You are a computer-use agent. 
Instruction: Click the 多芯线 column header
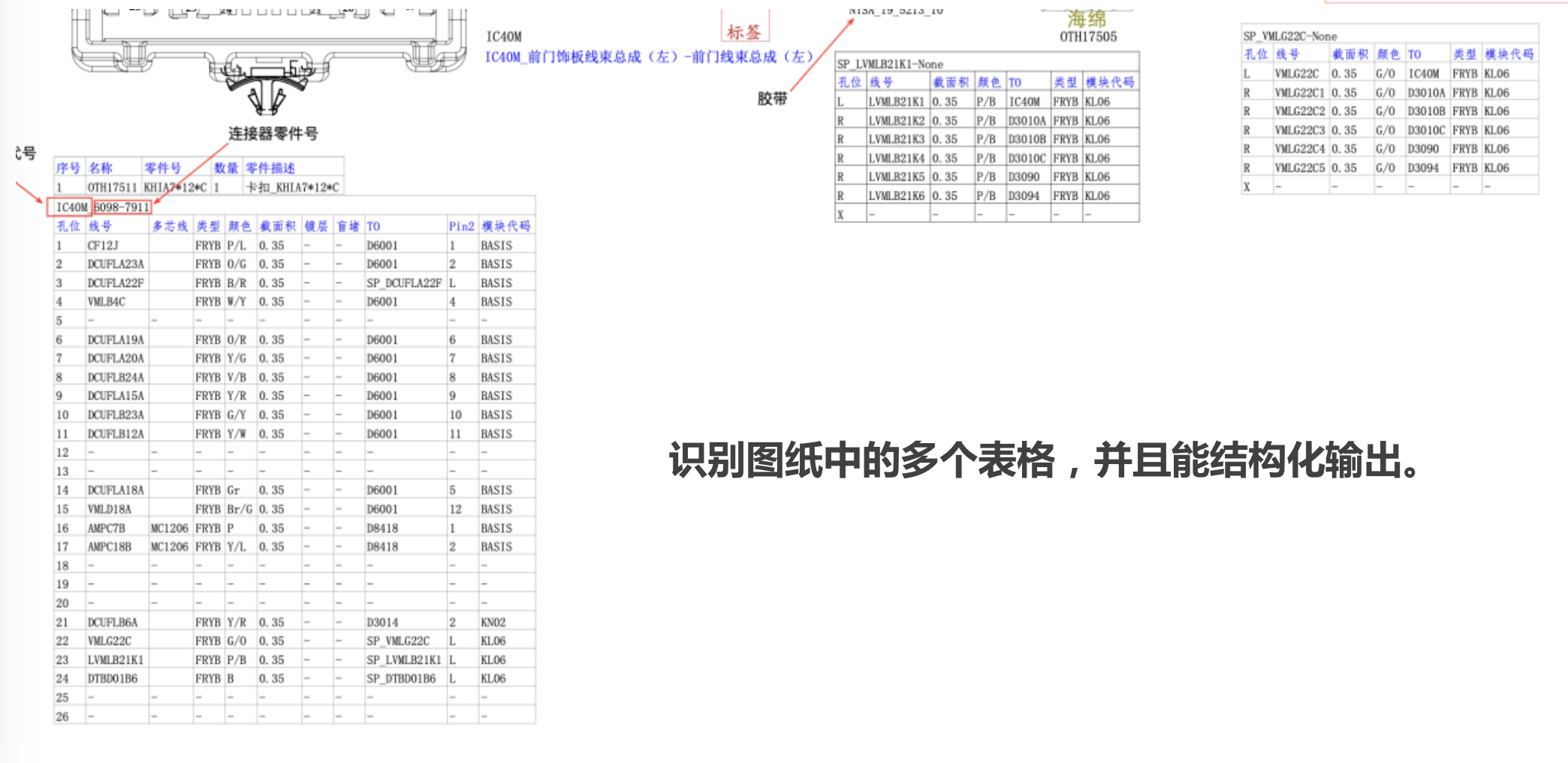coord(170,226)
